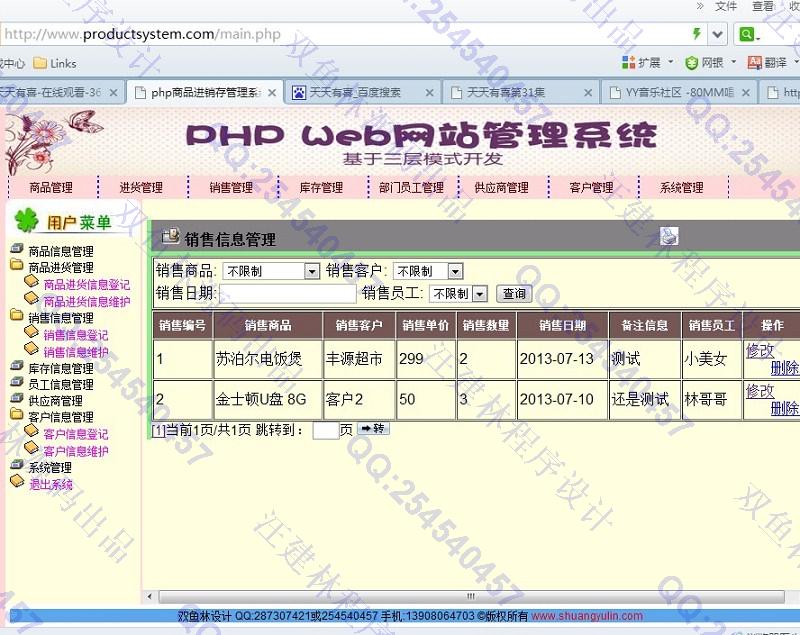
Task: Click the book icon beside 商品进货信息登记
Action: [x=32, y=281]
